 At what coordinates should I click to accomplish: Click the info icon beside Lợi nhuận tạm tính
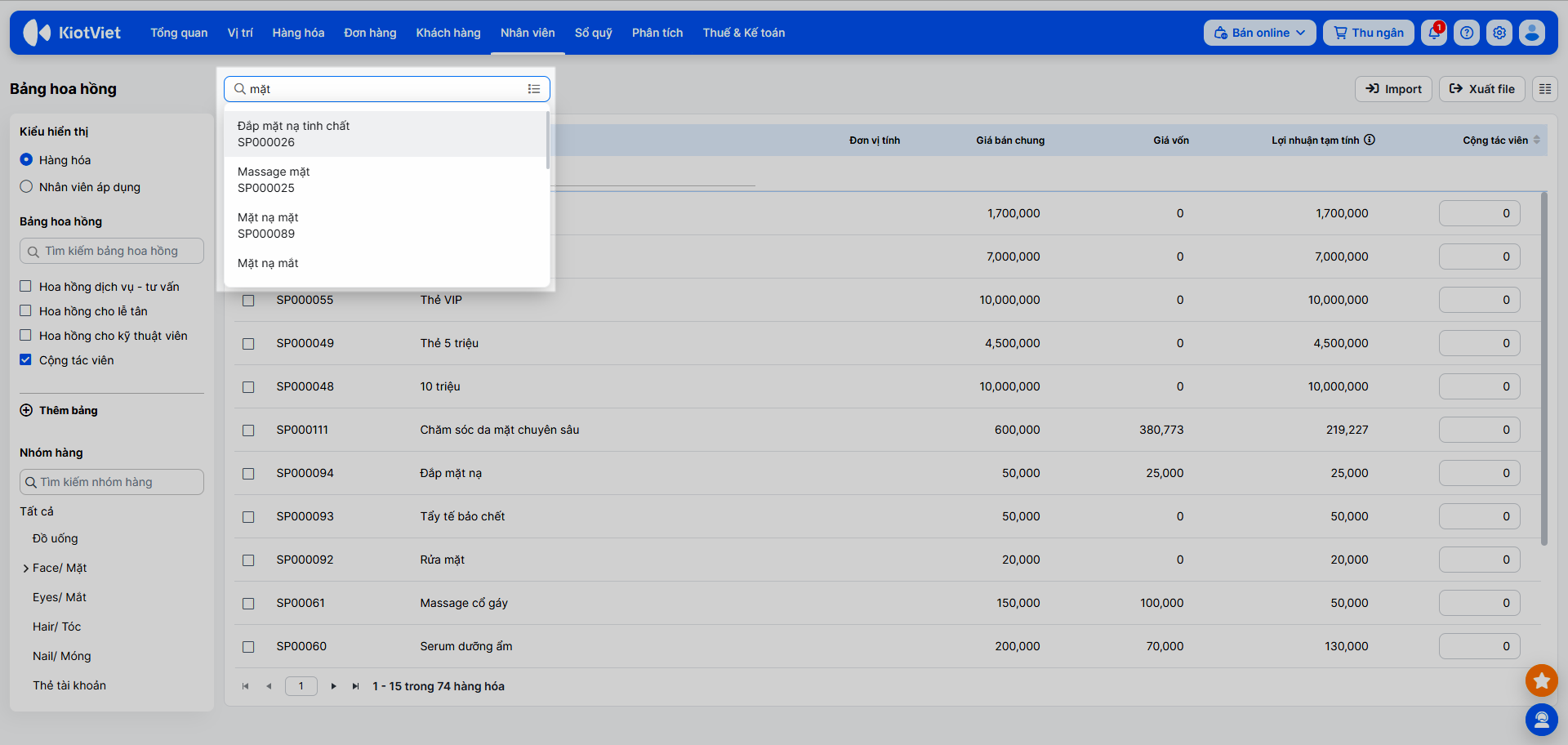(x=1370, y=140)
